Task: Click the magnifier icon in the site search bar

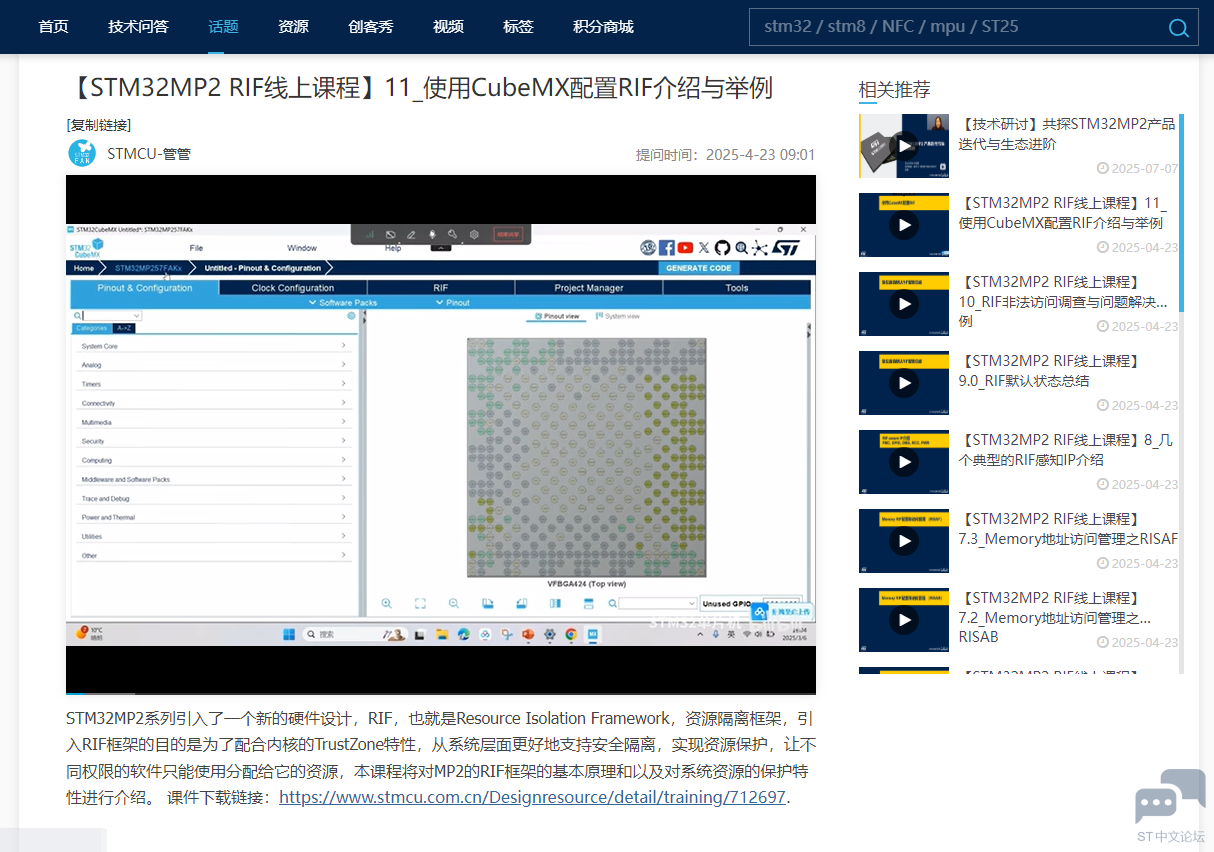Action: [1178, 28]
